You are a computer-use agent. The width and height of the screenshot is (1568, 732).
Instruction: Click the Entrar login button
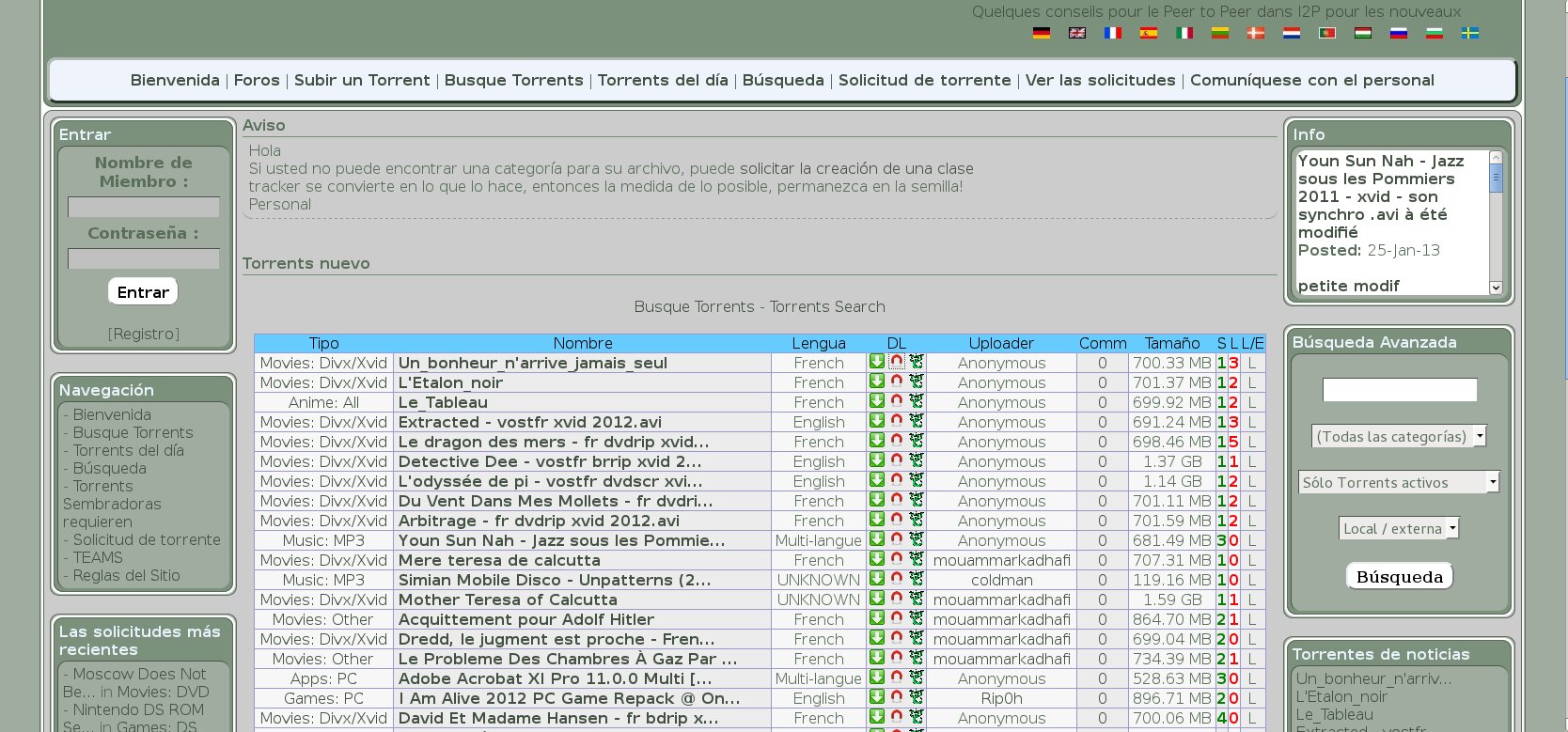[x=143, y=292]
